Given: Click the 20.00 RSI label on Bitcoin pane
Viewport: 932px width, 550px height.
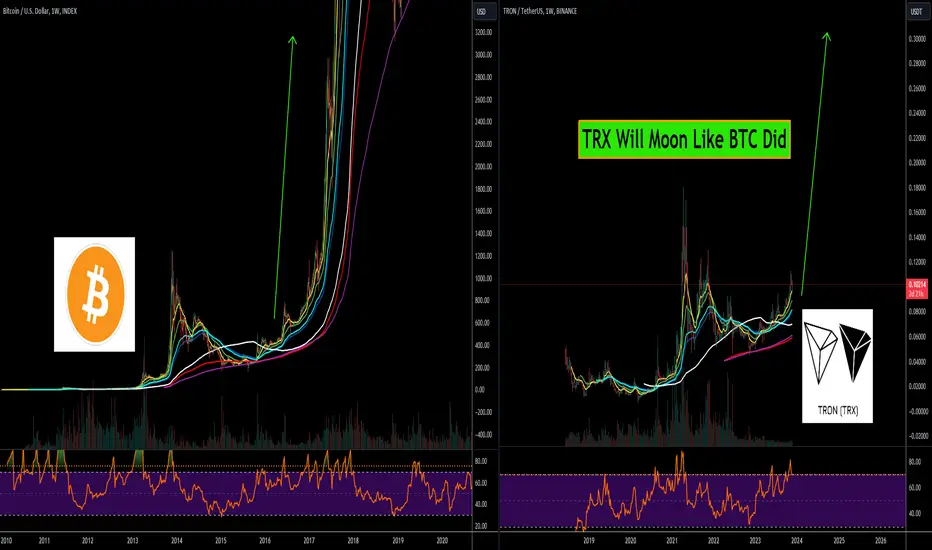Looking at the screenshot, I should 481,526.
